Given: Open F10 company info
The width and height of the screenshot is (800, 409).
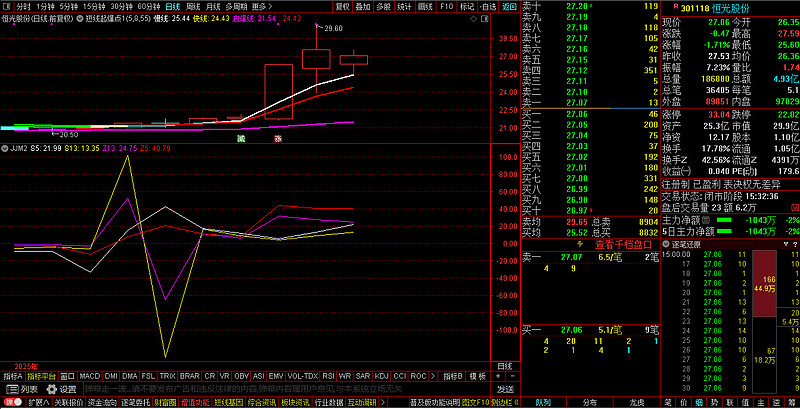Looking at the screenshot, I should pos(446,7).
